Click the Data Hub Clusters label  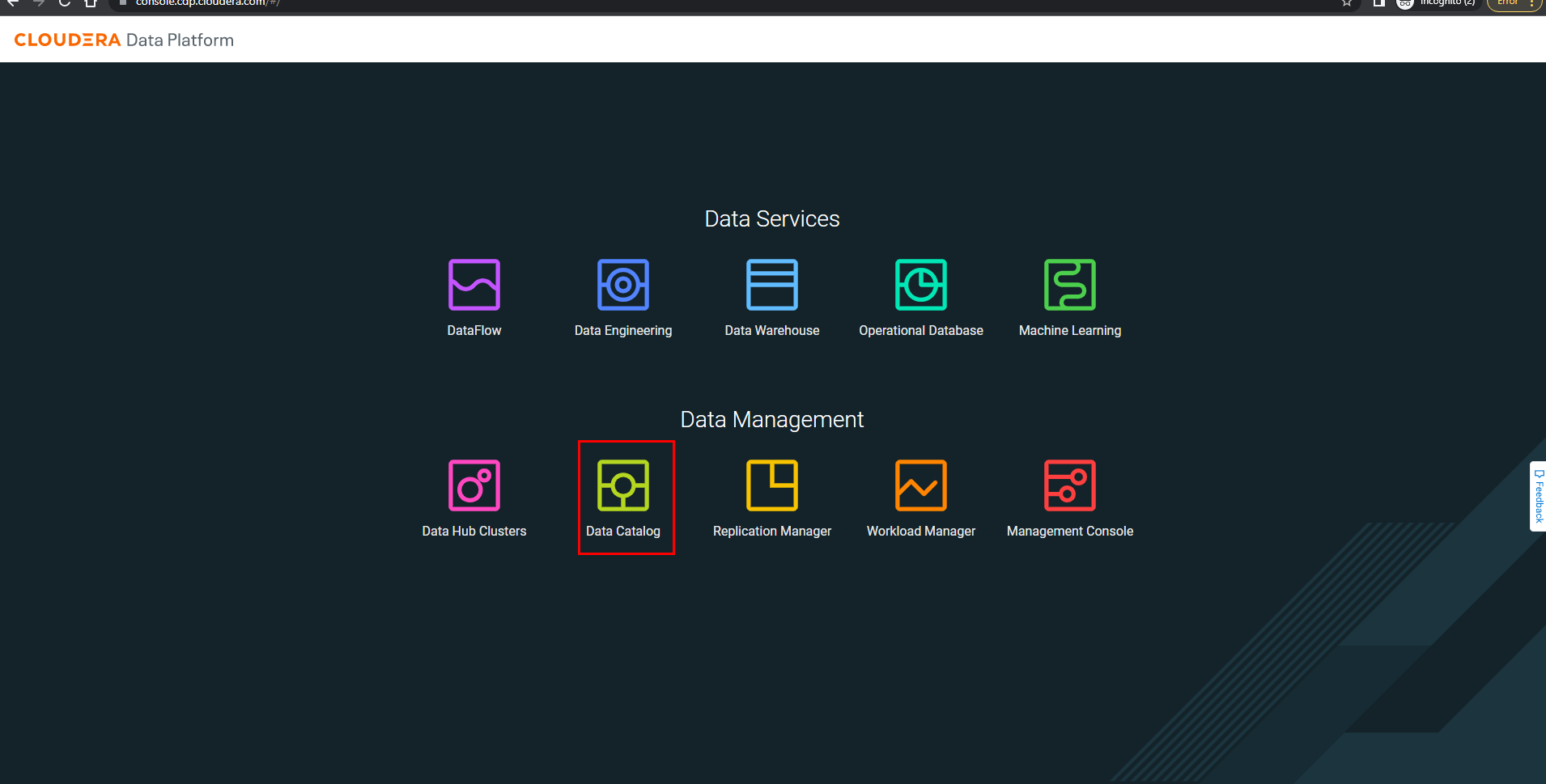coord(474,531)
